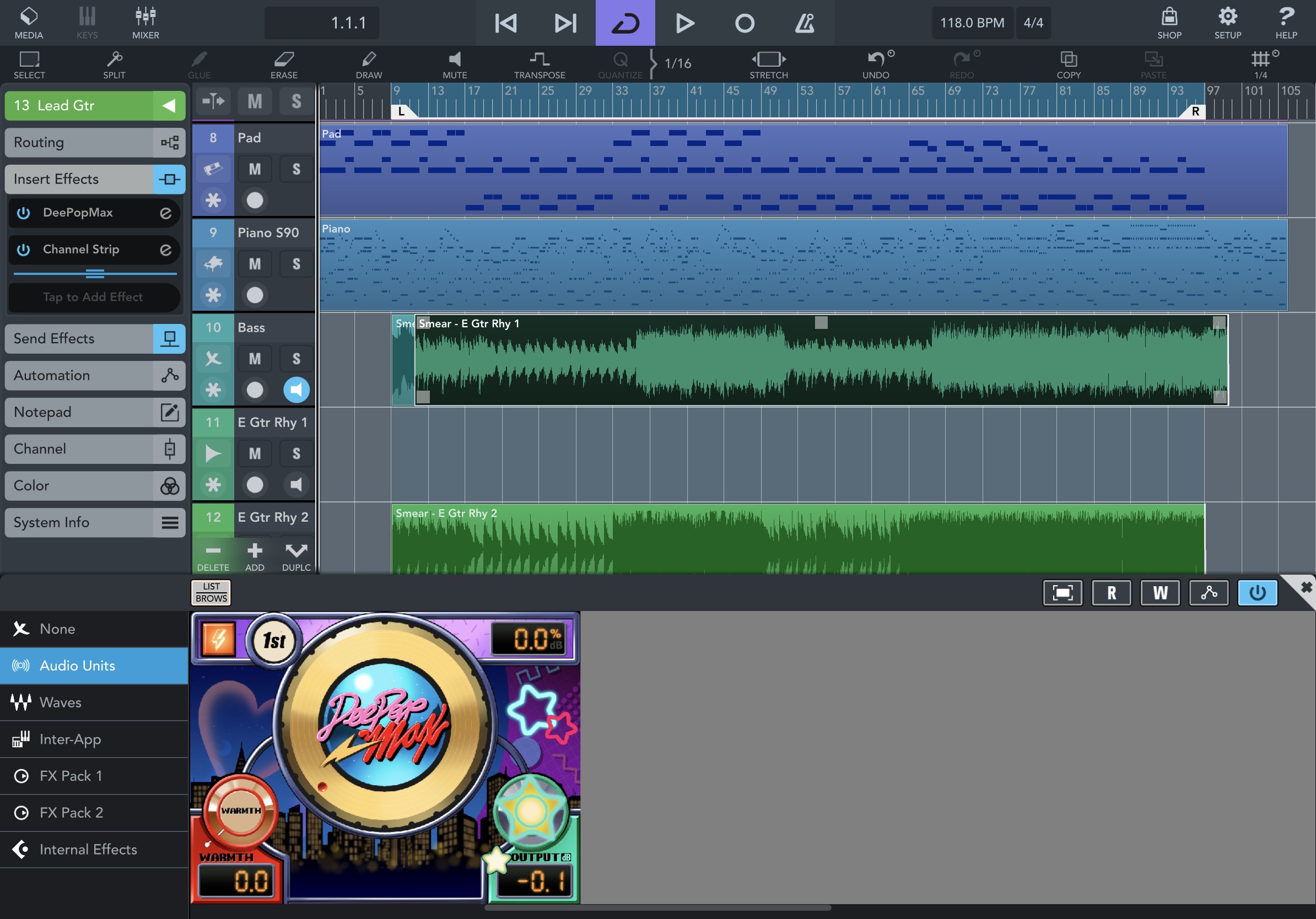Duplicate the selected track
This screenshot has height=919, width=1316.
[x=296, y=556]
